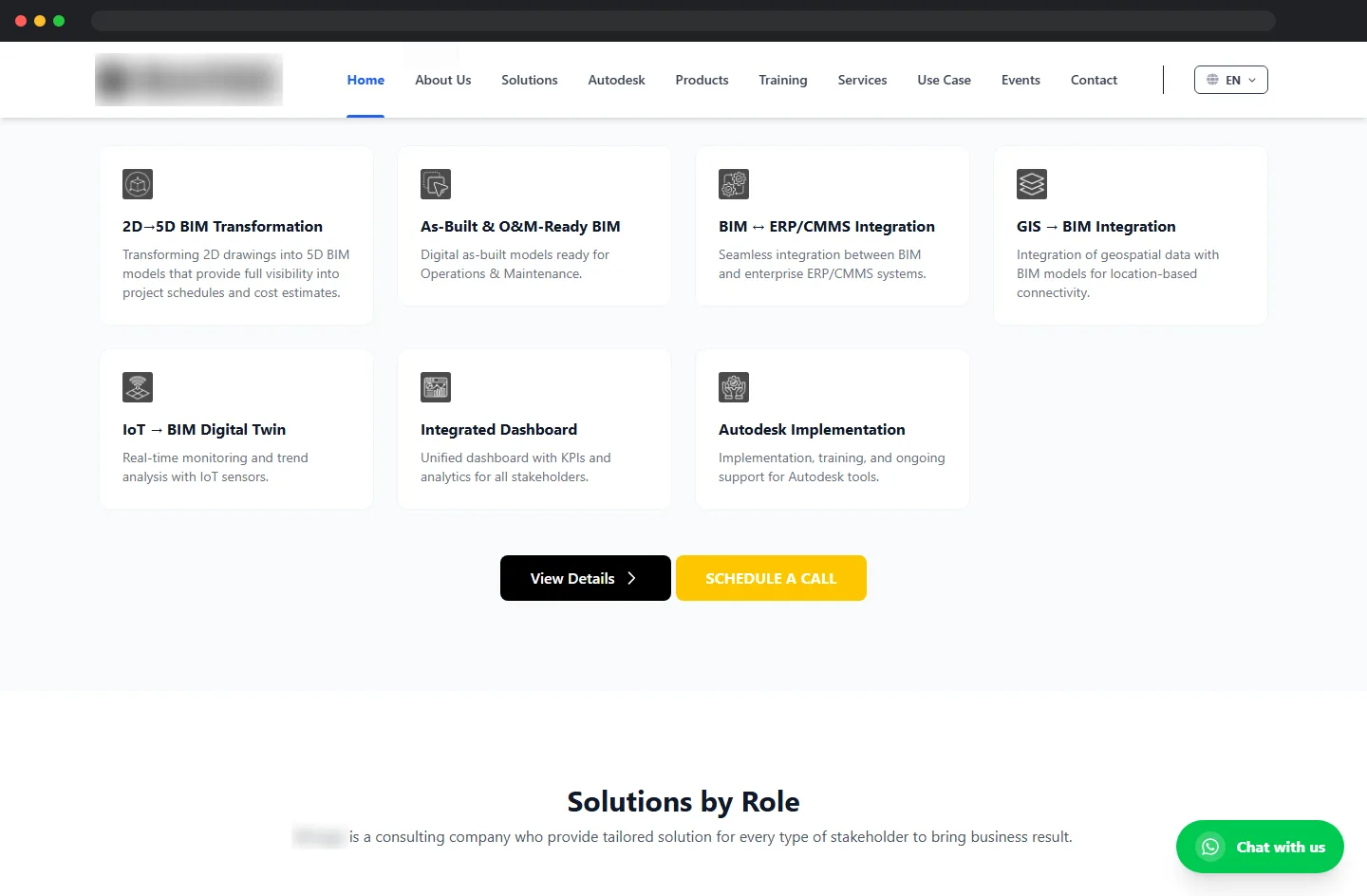
Task: Open the Autodesk menu item
Action: [616, 80]
